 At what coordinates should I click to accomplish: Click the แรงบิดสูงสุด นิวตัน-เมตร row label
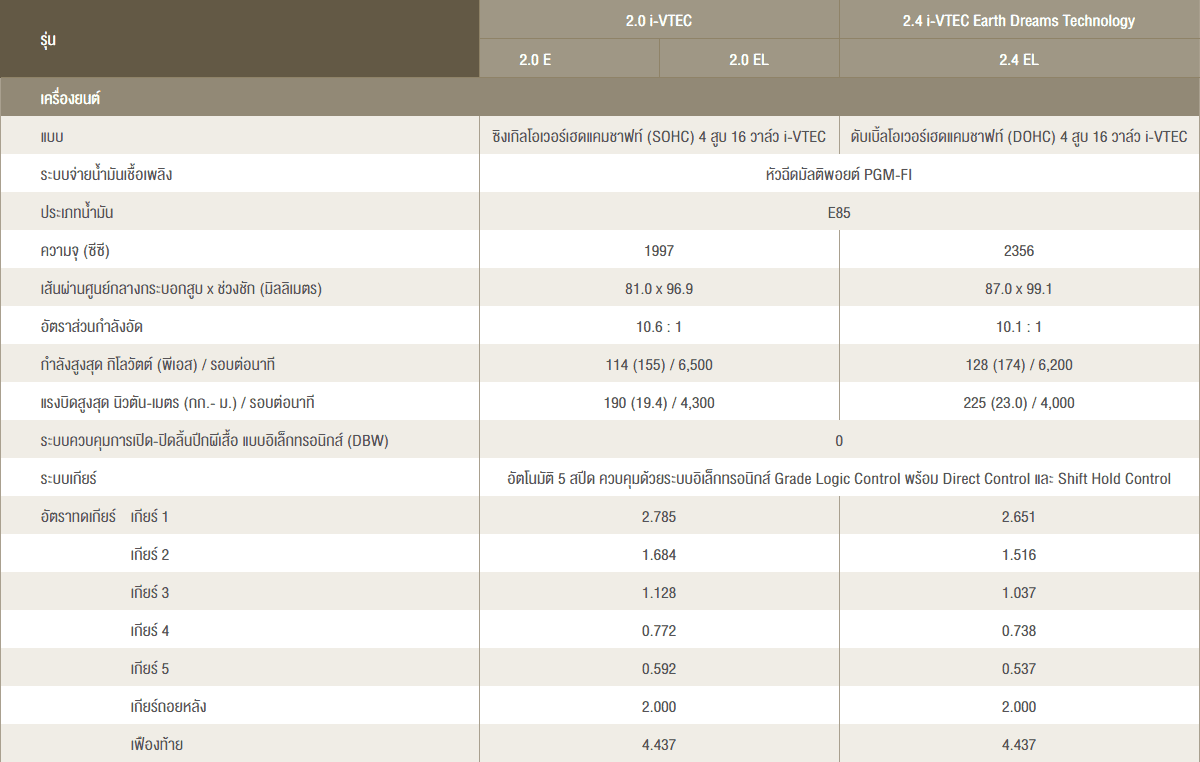(x=178, y=402)
